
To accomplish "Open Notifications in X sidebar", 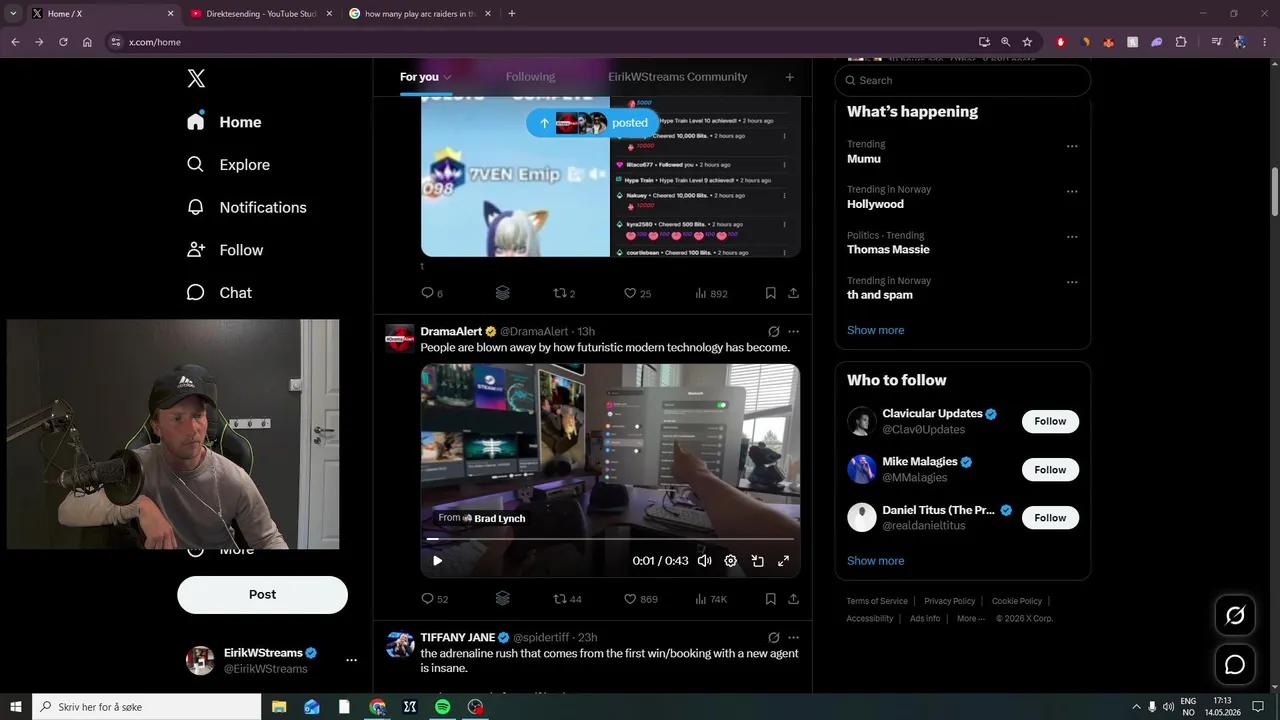I will click(x=247, y=207).
